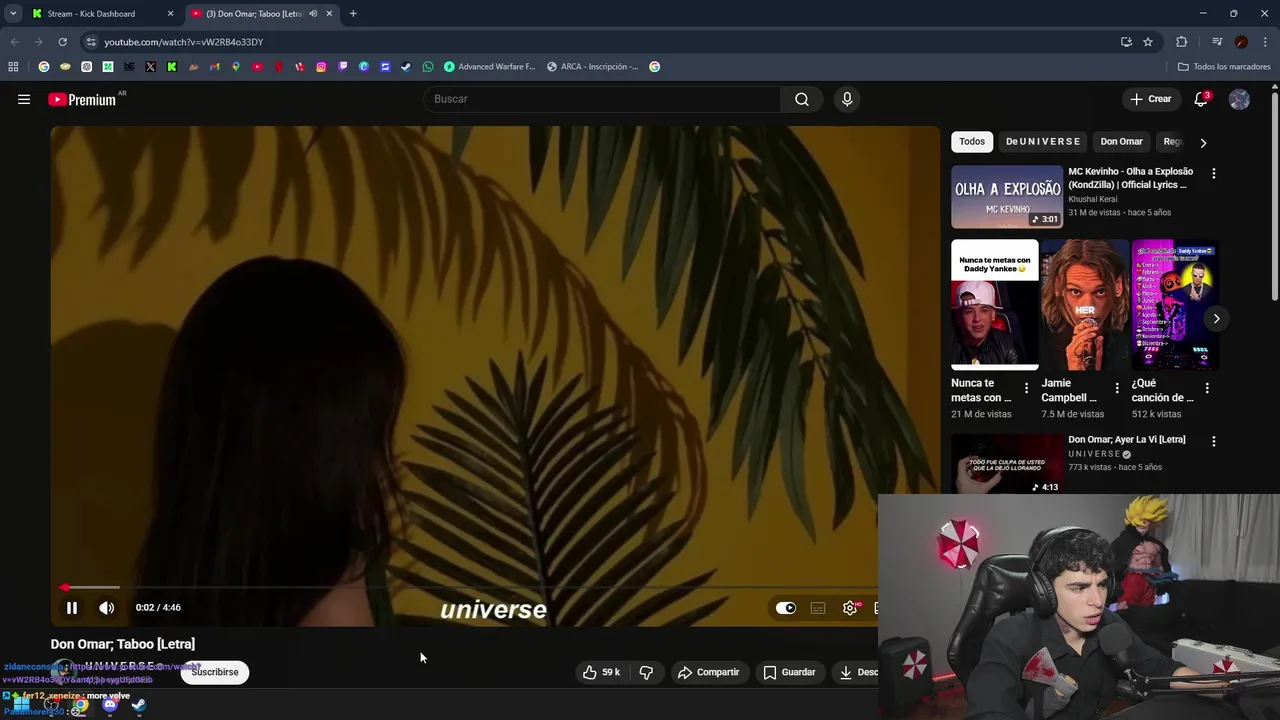This screenshot has height=720, width=1280.
Task: Open Chrome from the taskbar
Action: click(80, 705)
